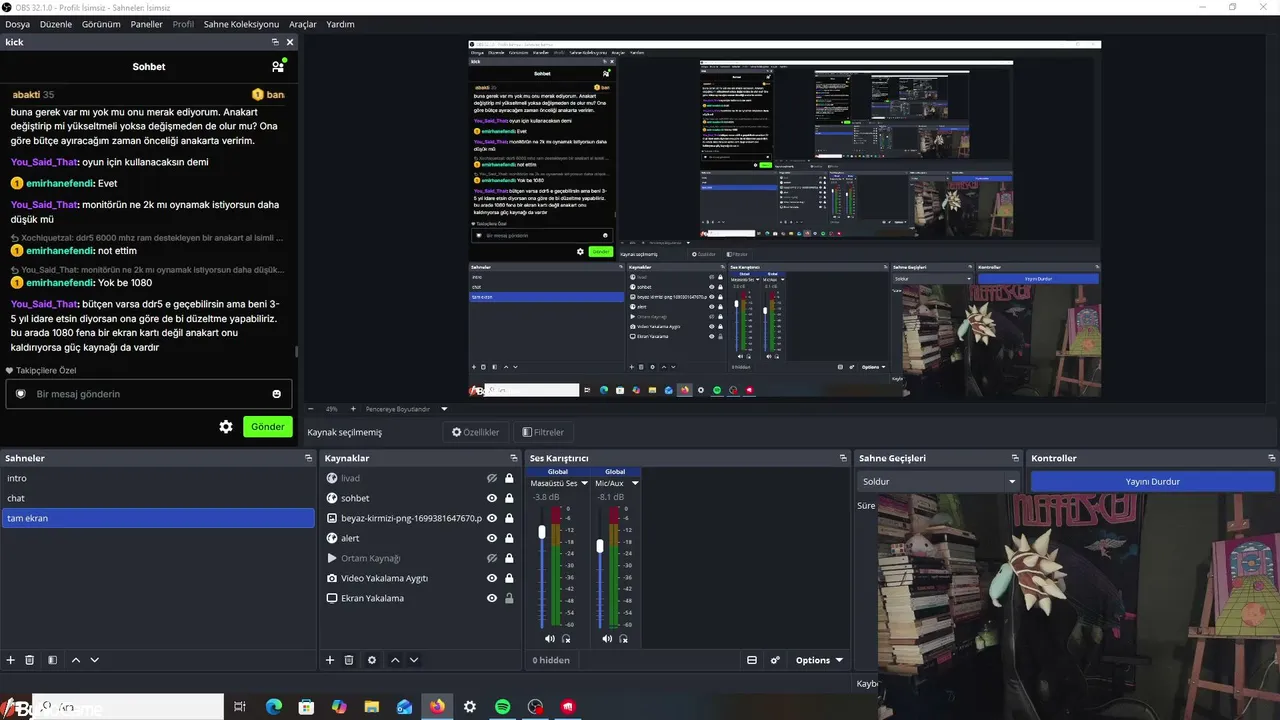This screenshot has height=720, width=1280.
Task: Move scene down in Sahneler panel
Action: point(95,660)
